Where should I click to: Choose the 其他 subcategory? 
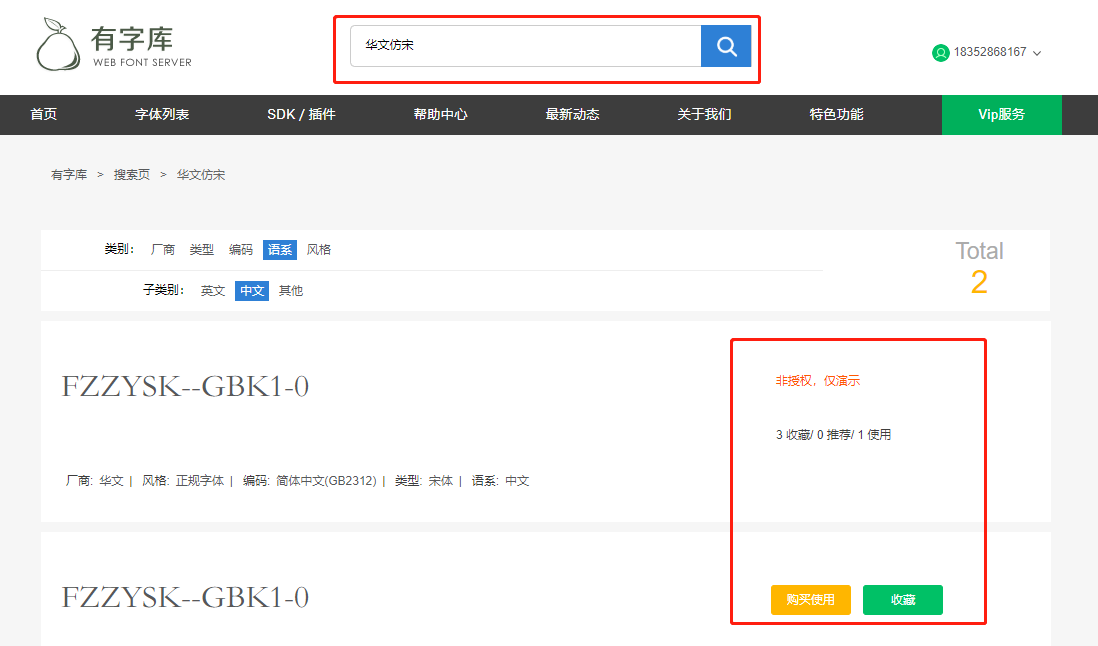[x=291, y=291]
